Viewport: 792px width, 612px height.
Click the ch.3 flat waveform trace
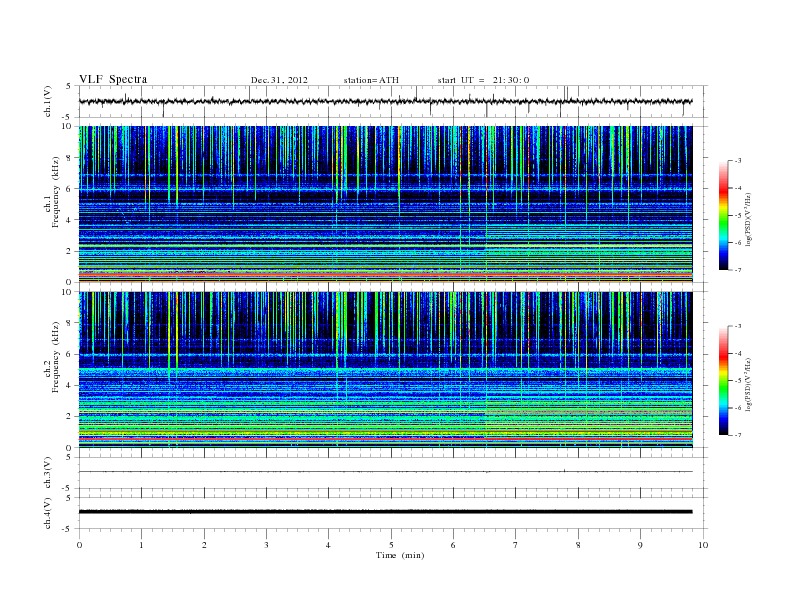[x=385, y=472]
